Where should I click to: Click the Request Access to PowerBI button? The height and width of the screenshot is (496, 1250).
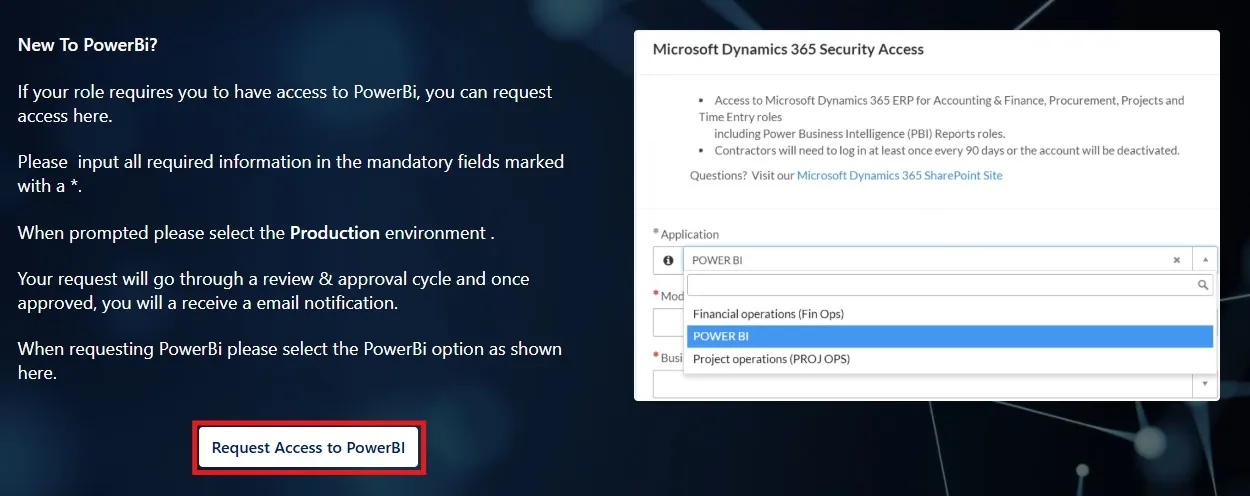tap(308, 447)
